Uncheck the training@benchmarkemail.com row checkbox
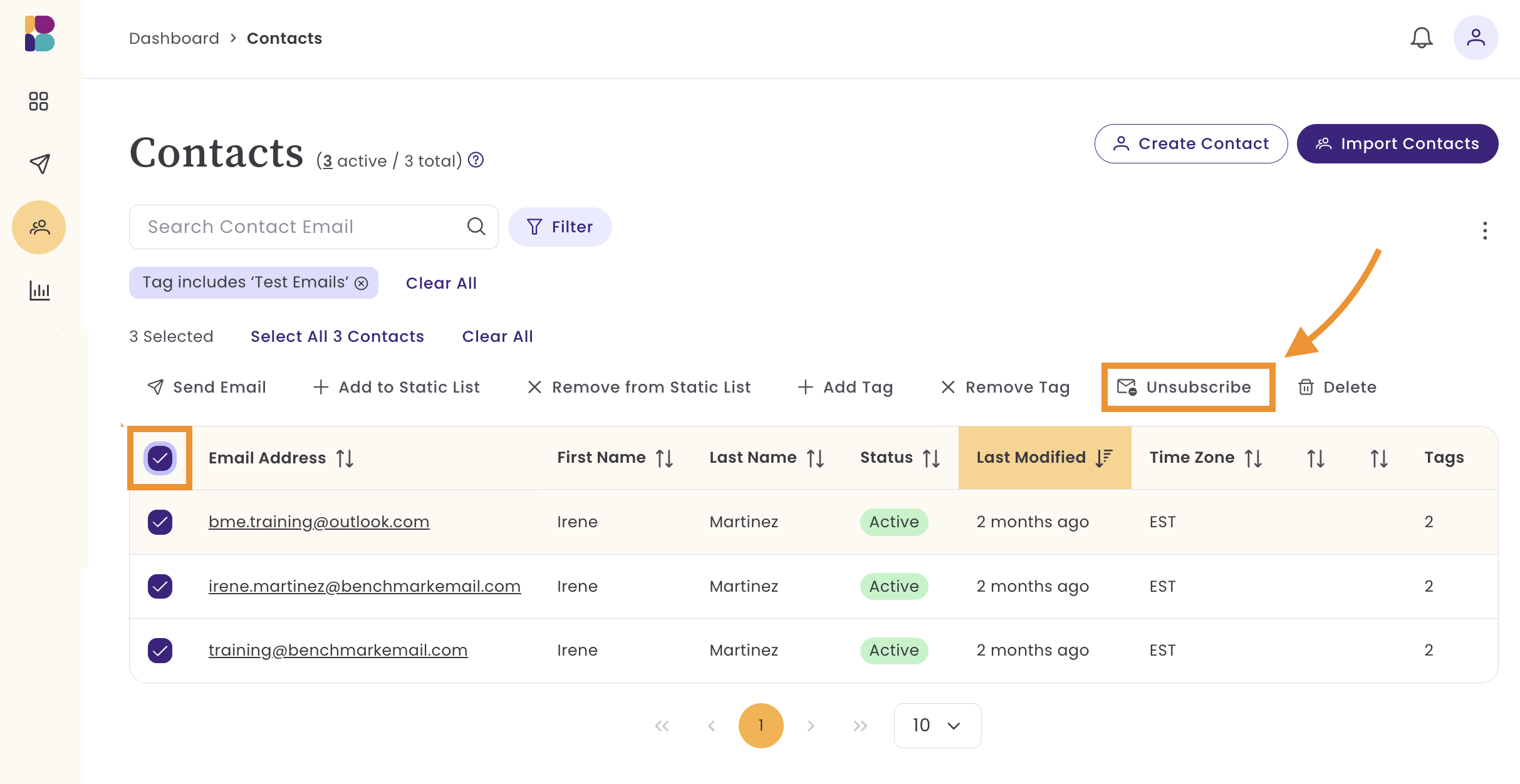The height and width of the screenshot is (784, 1520). (160, 650)
